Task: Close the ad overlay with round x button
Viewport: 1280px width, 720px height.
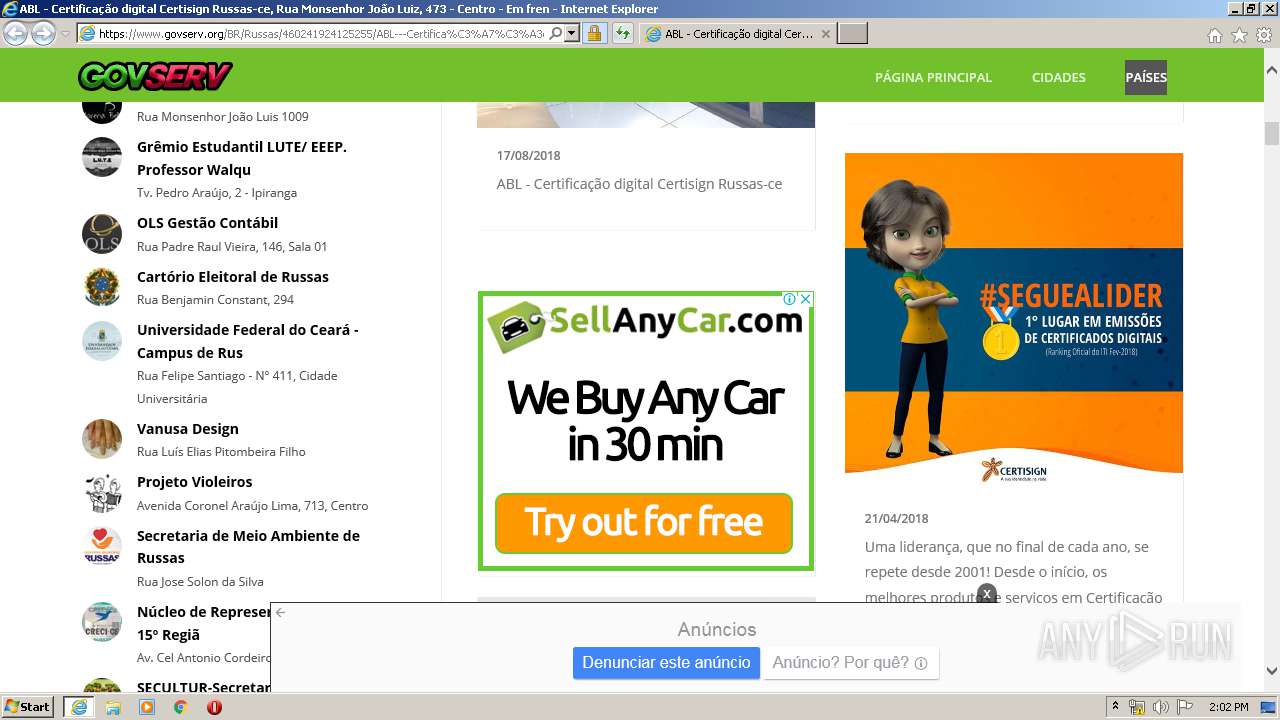Action: tap(987, 593)
